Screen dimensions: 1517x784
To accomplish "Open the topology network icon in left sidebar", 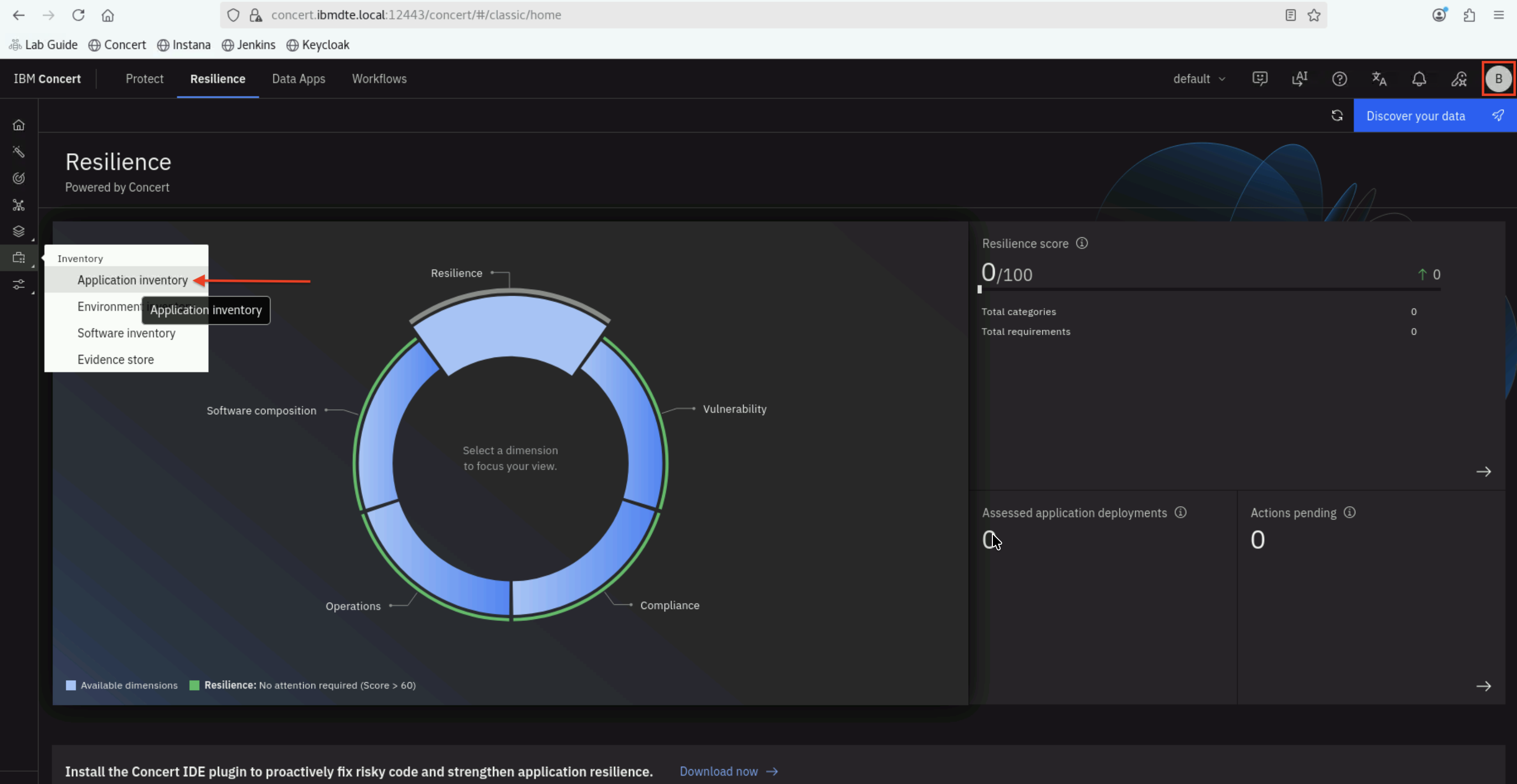I will coord(19,205).
